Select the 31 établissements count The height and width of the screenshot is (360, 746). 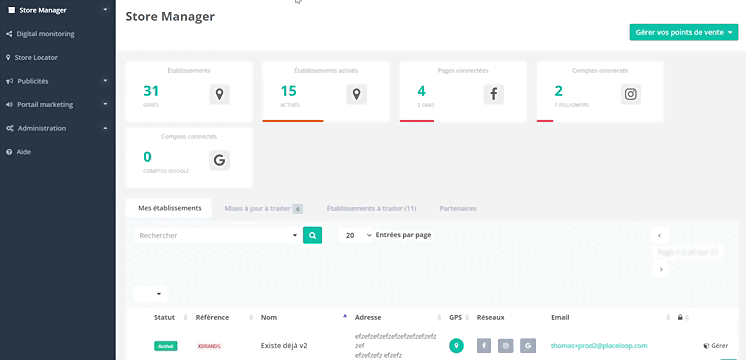tap(151, 91)
